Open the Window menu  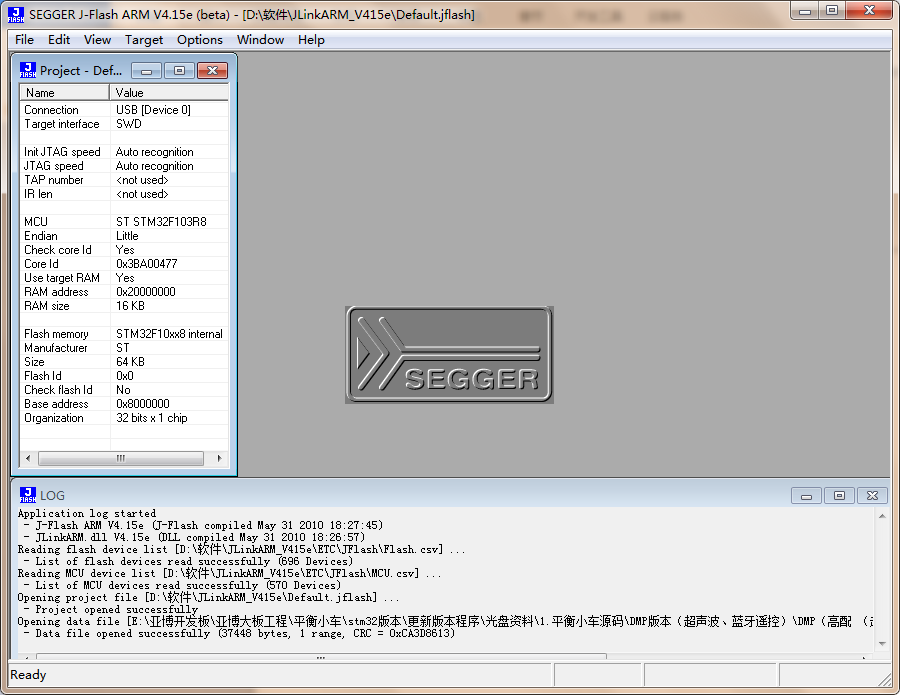(x=260, y=40)
